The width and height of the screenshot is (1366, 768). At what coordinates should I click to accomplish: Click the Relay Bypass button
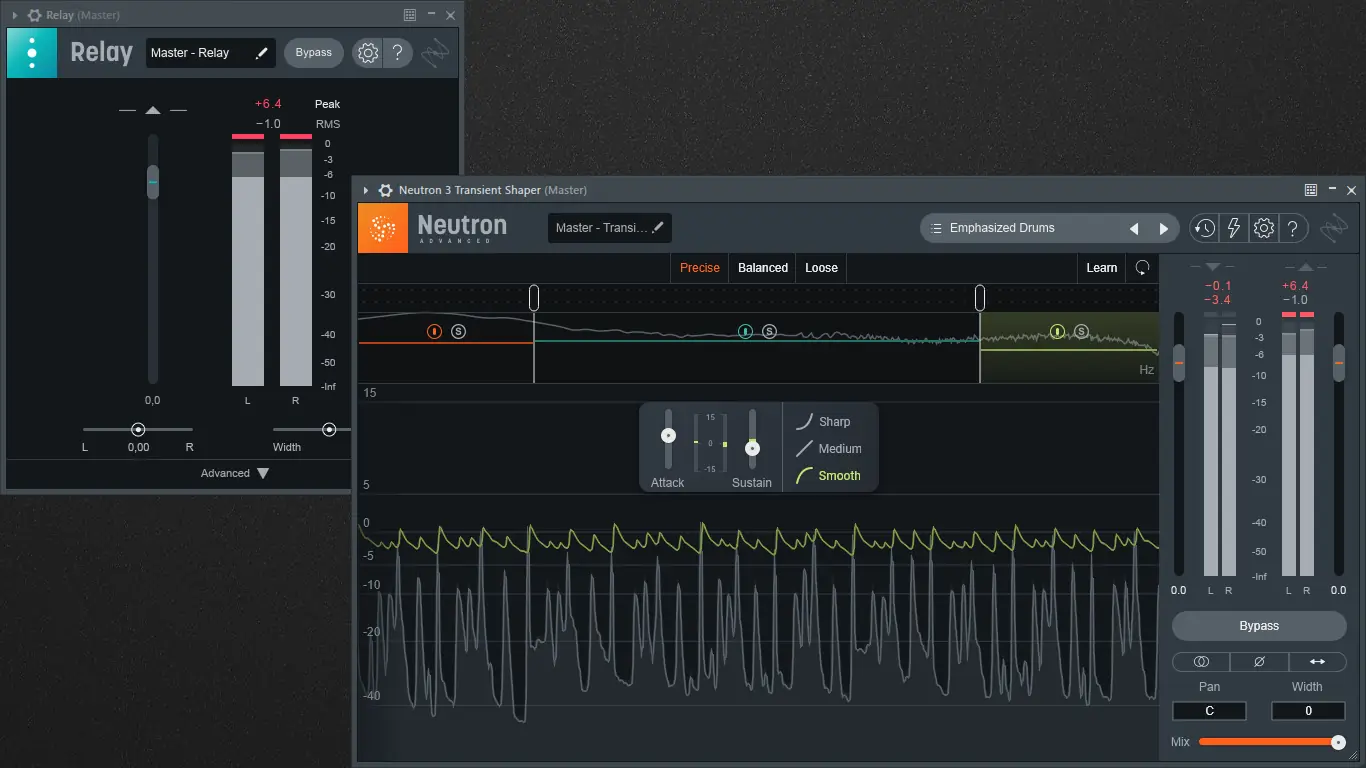click(x=314, y=53)
